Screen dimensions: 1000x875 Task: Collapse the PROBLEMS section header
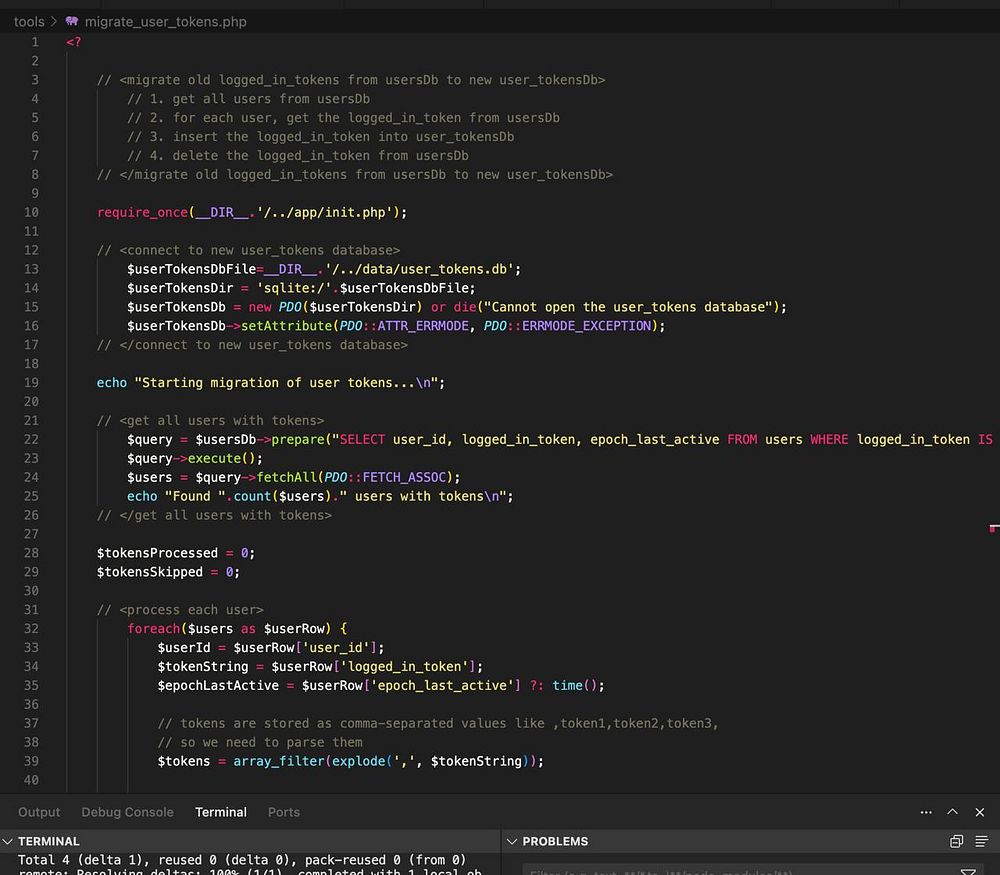(x=555, y=841)
